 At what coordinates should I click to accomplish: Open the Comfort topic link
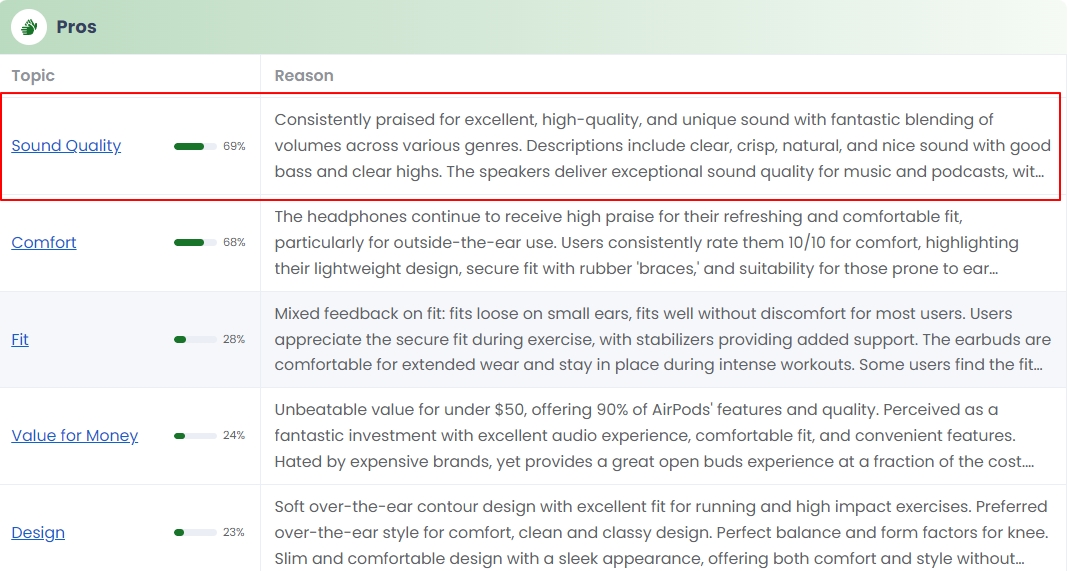click(x=44, y=242)
